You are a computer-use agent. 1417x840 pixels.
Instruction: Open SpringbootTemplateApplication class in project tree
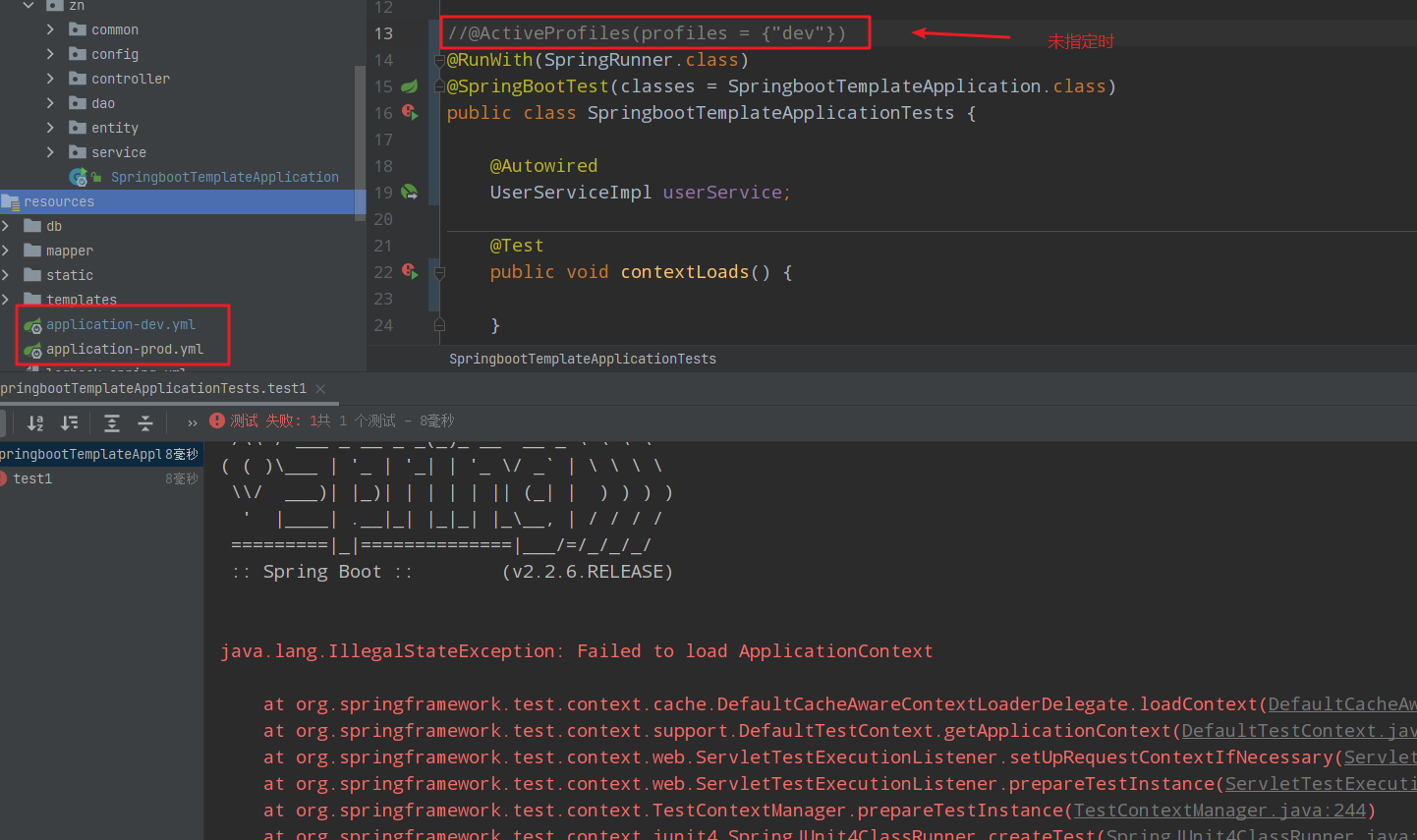point(224,177)
